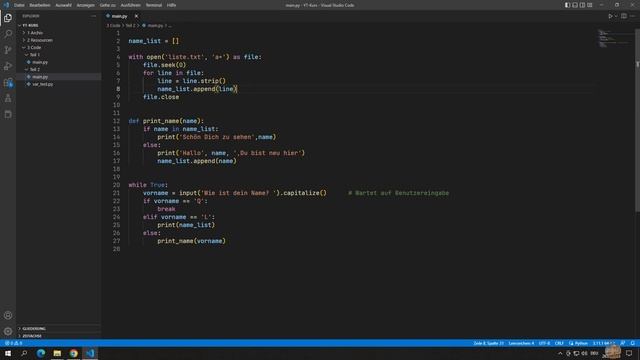640x360 pixels.
Task: Open the Anzeigen menu
Action: coord(85,5)
